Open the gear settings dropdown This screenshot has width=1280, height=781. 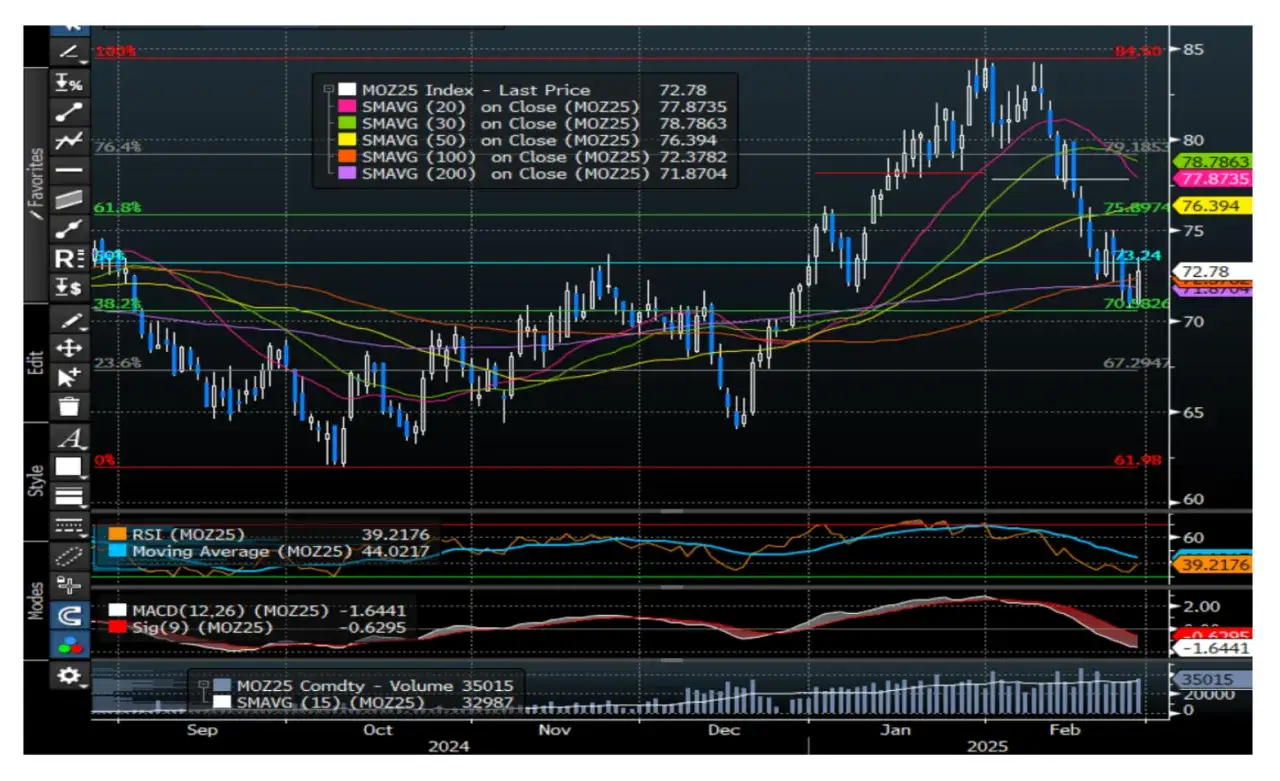(x=69, y=677)
